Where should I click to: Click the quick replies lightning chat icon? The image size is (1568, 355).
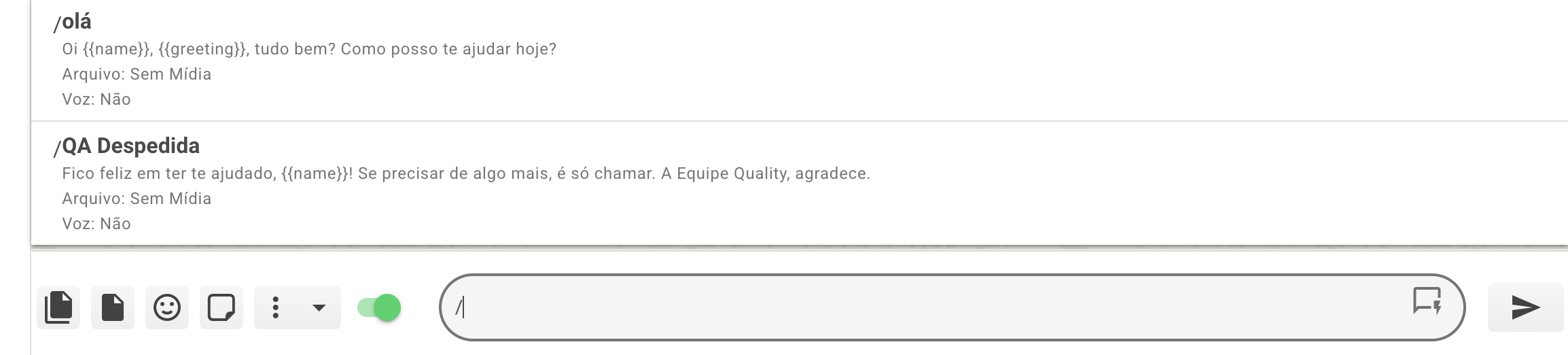pos(1427,301)
